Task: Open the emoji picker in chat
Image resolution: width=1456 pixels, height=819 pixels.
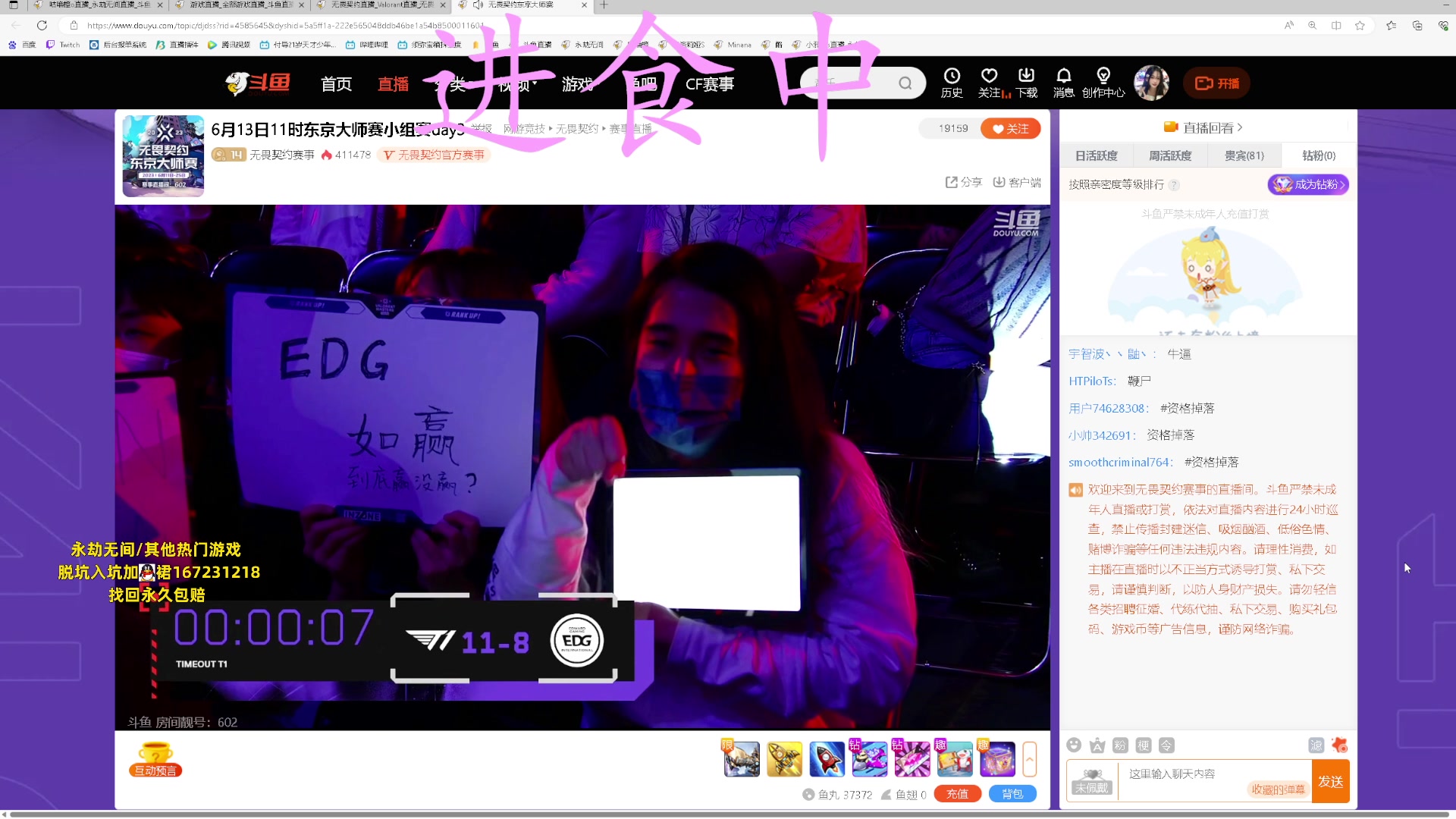Action: click(1074, 745)
